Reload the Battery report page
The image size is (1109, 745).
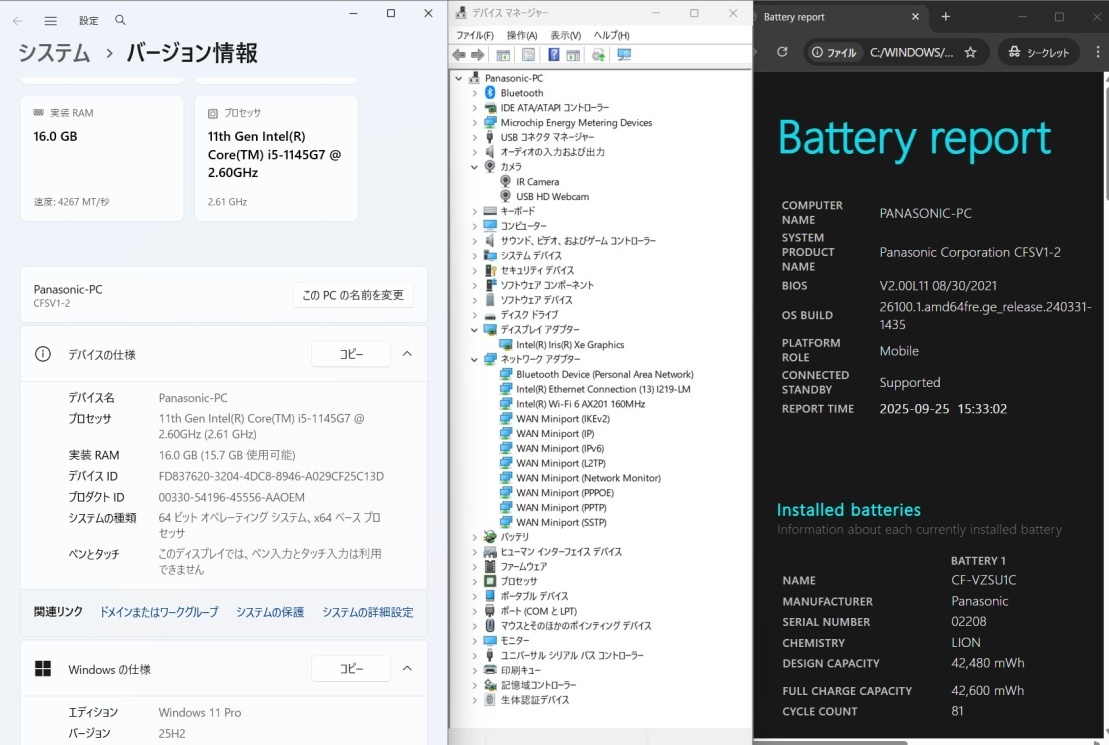(x=782, y=52)
